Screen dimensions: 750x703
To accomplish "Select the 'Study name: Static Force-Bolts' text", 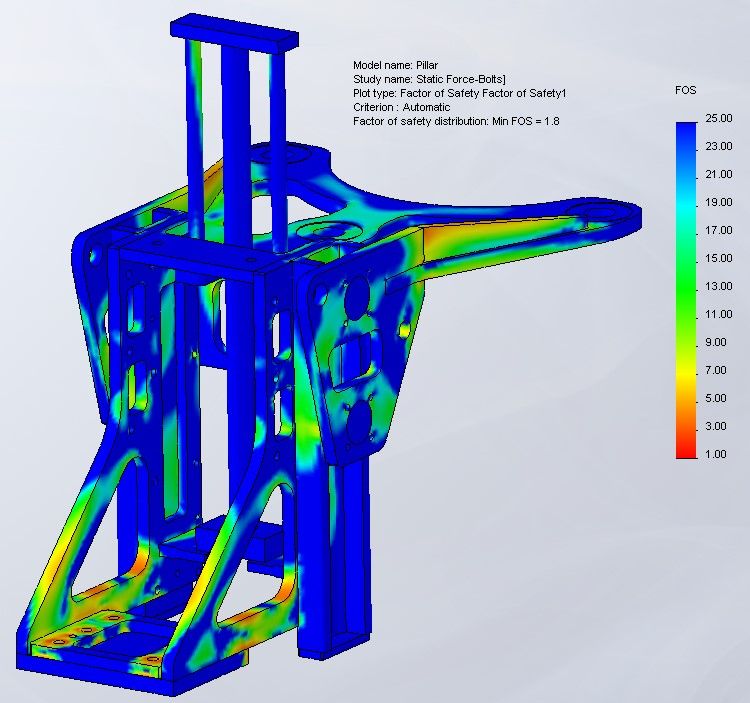I will (x=429, y=79).
